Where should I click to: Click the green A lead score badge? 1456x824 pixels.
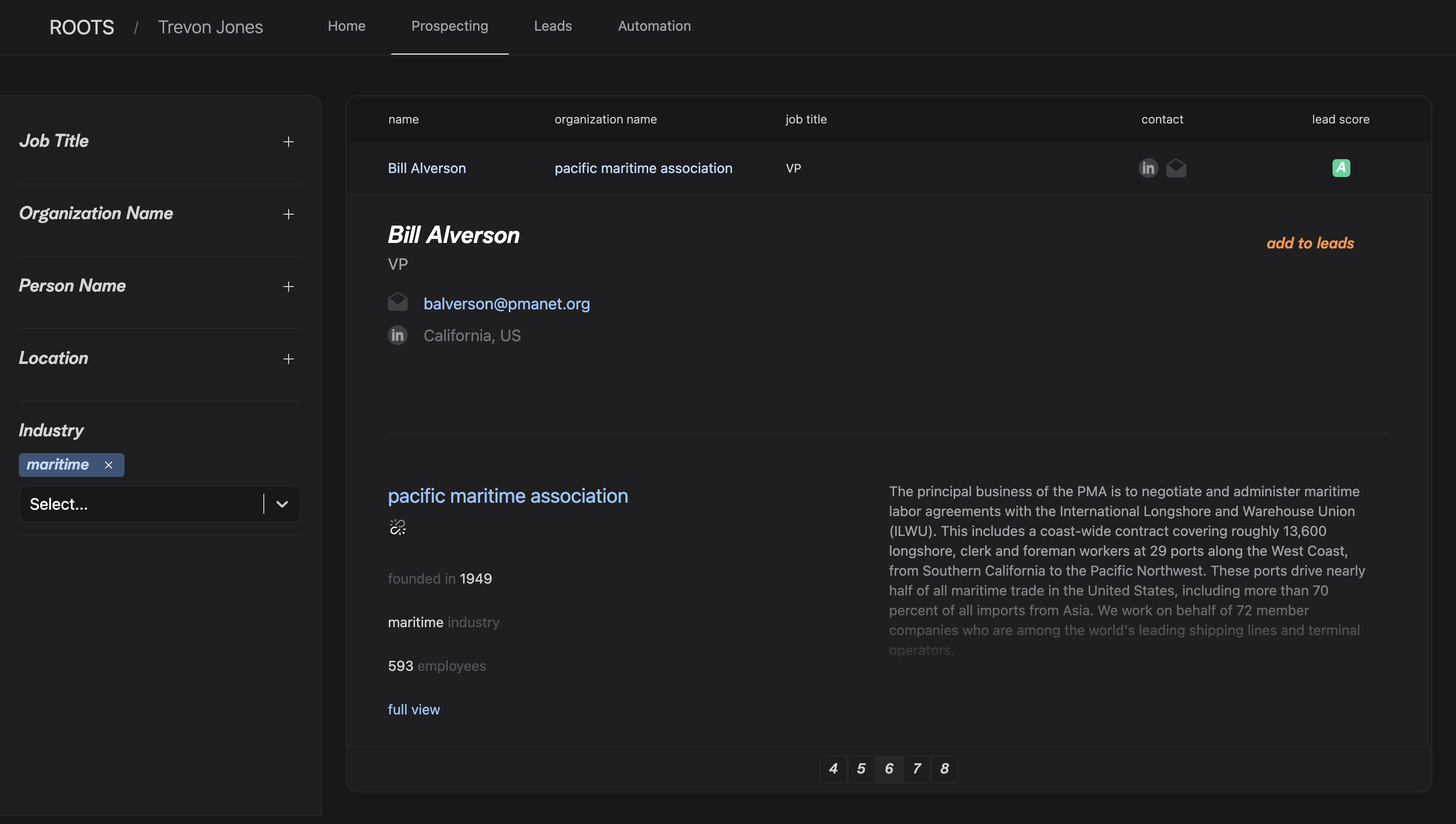click(1341, 168)
